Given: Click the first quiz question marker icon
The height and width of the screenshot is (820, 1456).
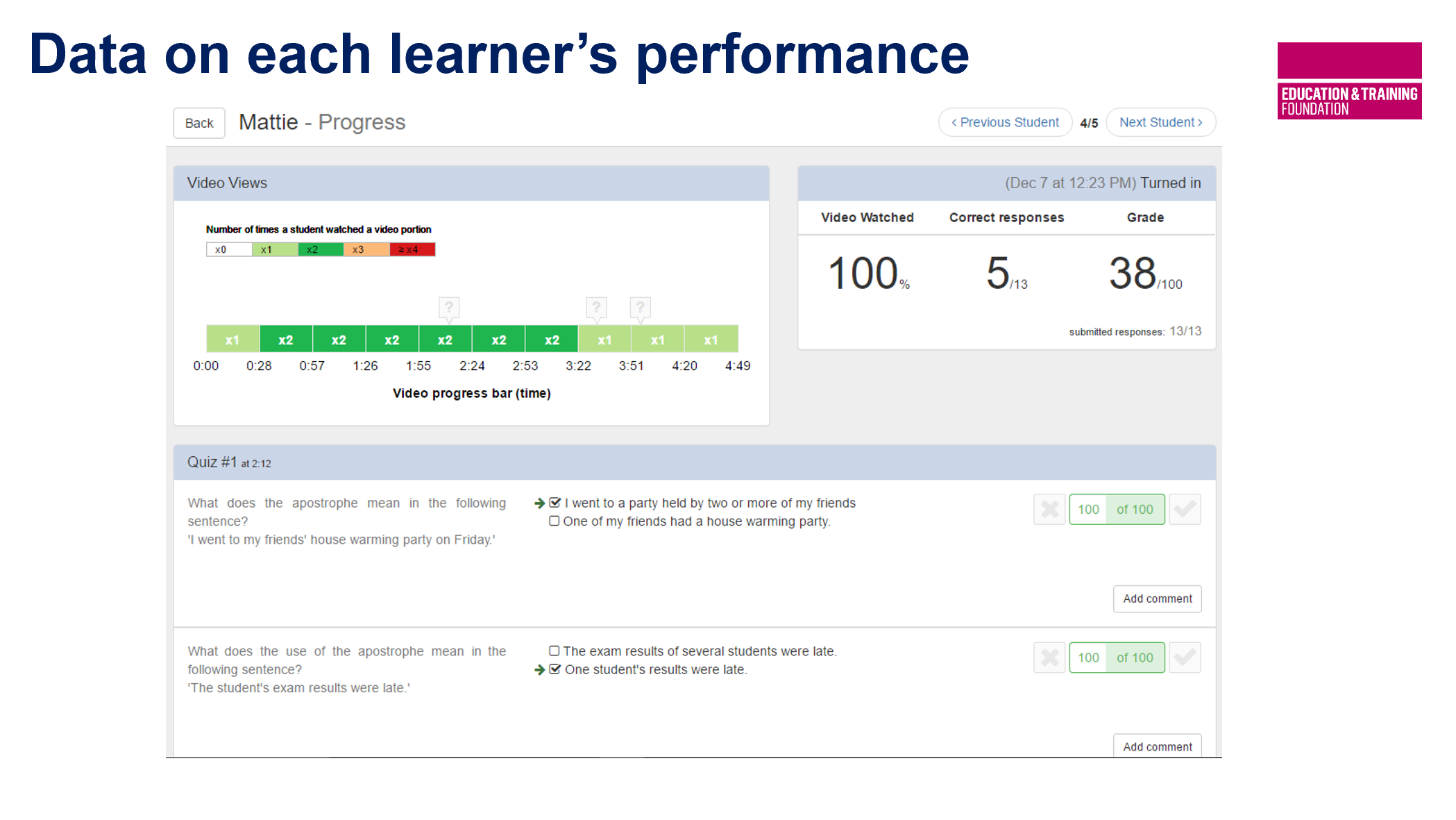Looking at the screenshot, I should pyautogui.click(x=449, y=308).
